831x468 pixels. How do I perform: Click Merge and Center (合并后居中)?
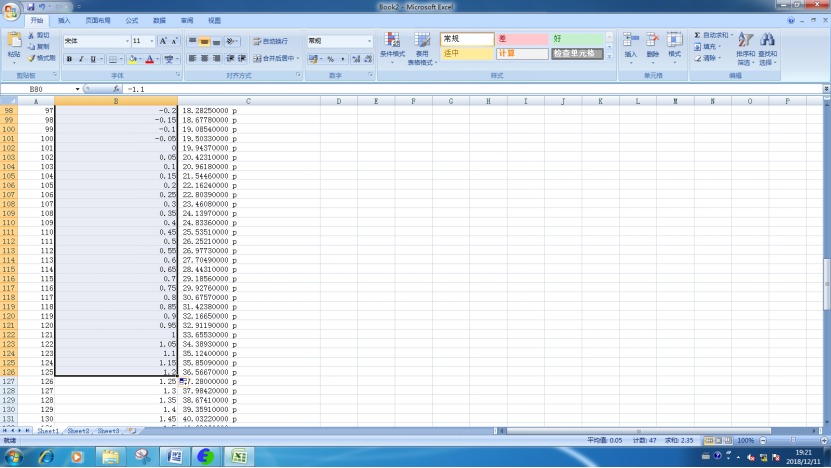tap(273, 58)
